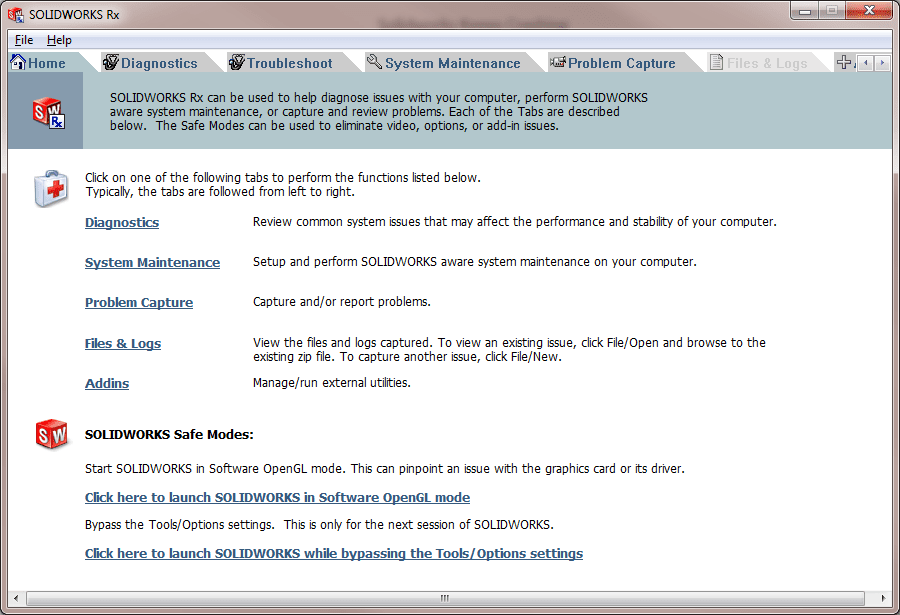Click the red SOLIDWORKS Safe Modes icon
This screenshot has width=900, height=615.
(51, 435)
